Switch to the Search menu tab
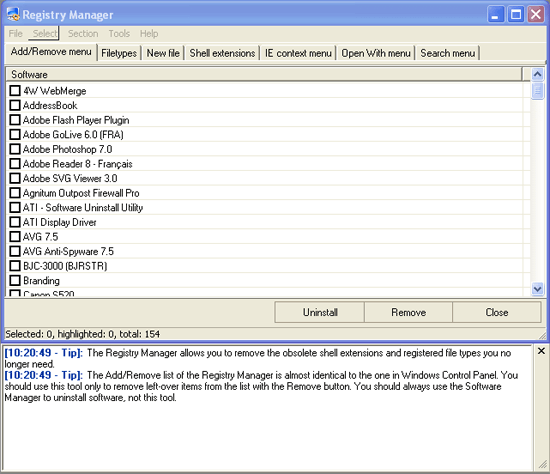 448,53
